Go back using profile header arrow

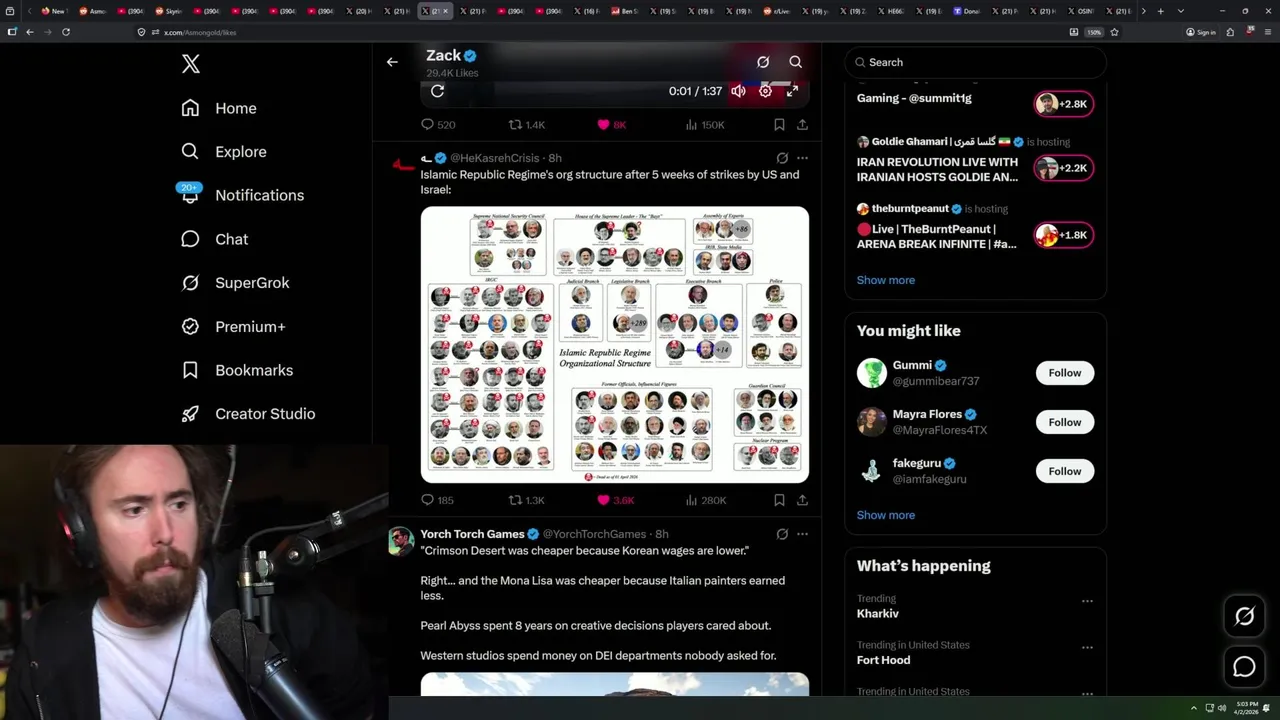pyautogui.click(x=392, y=62)
